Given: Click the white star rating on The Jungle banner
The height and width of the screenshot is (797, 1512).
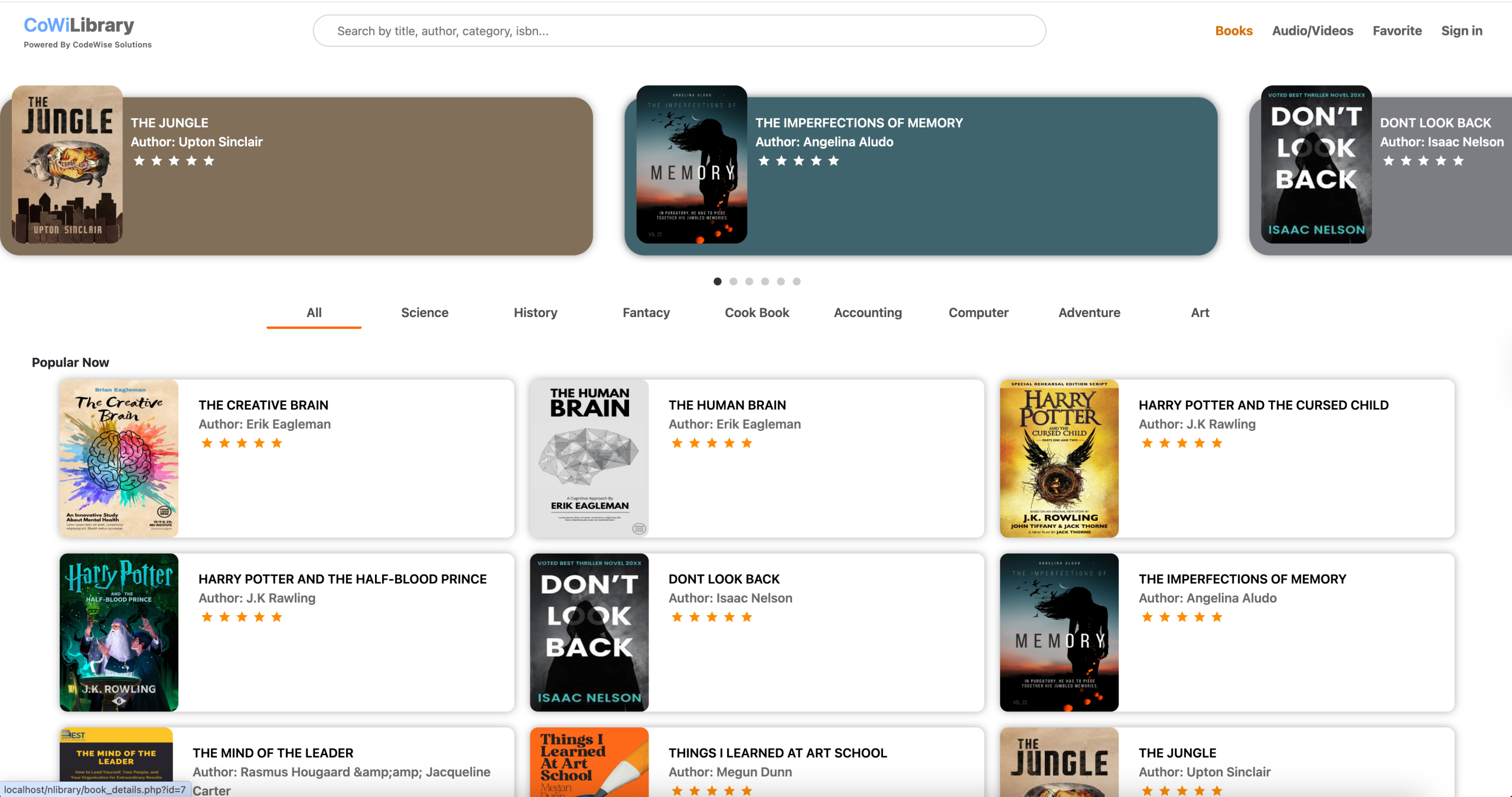Looking at the screenshot, I should (174, 161).
